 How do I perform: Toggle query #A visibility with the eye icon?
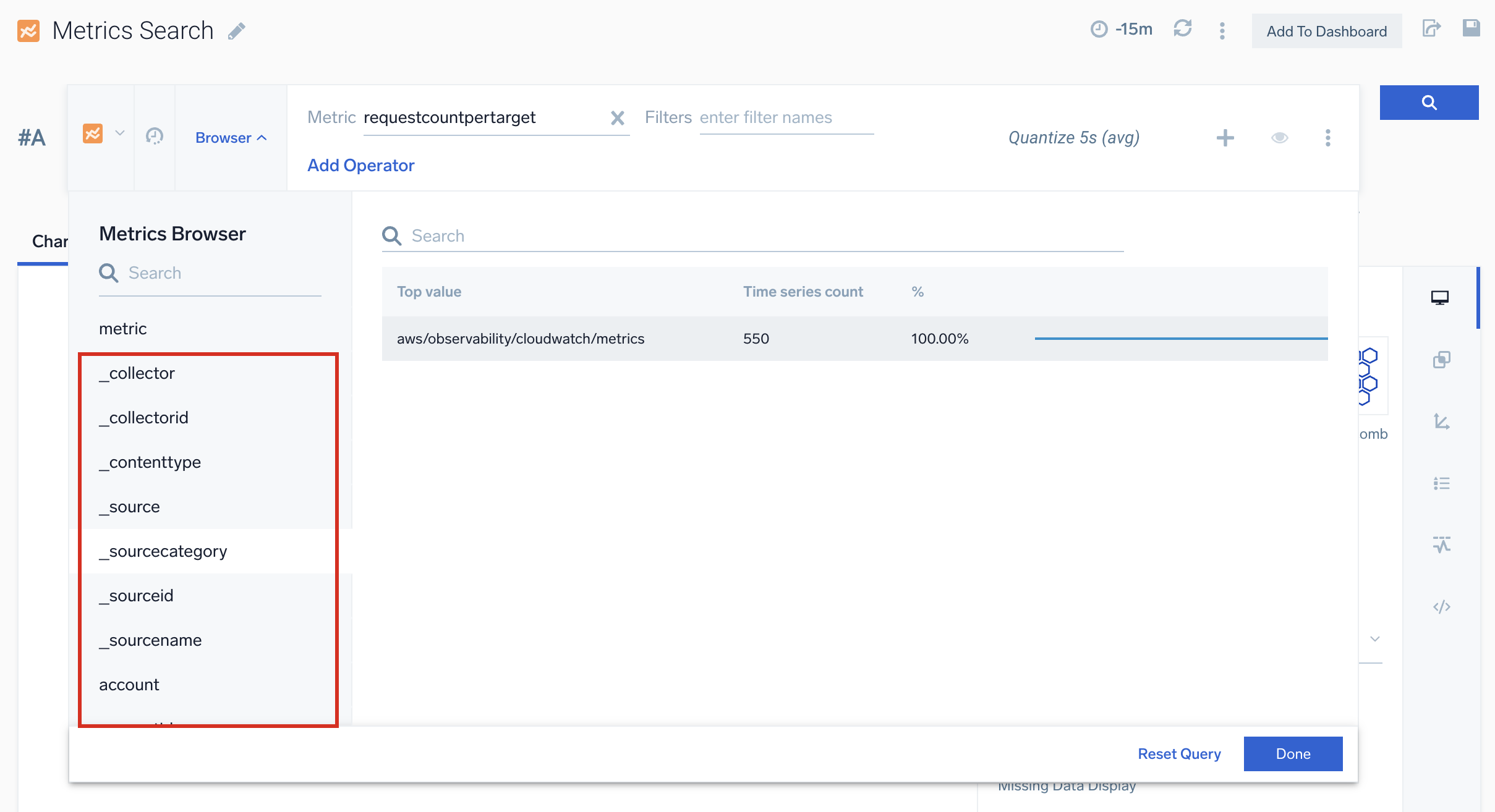1279,138
